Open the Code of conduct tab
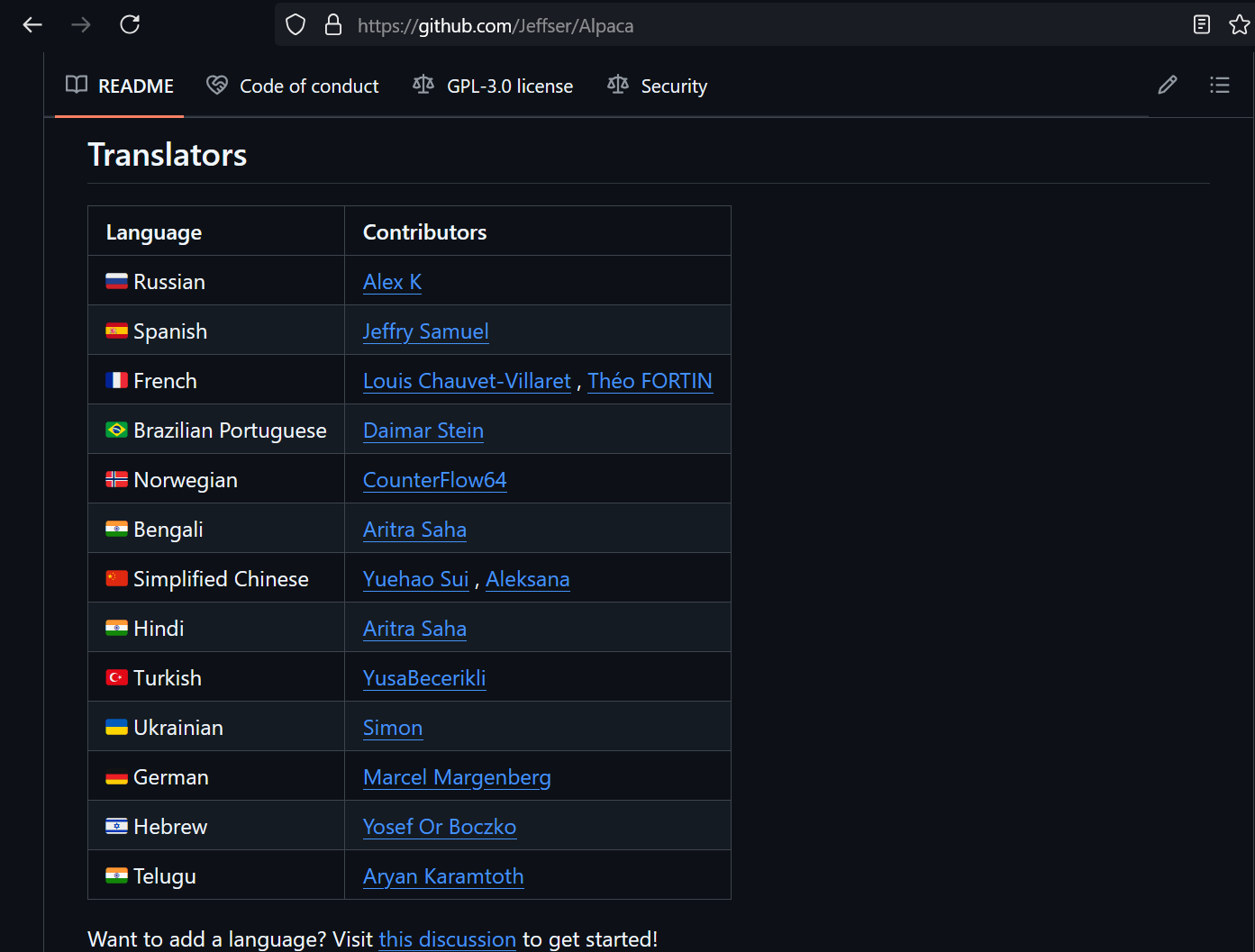Viewport: 1255px width, 952px height. pos(293,86)
